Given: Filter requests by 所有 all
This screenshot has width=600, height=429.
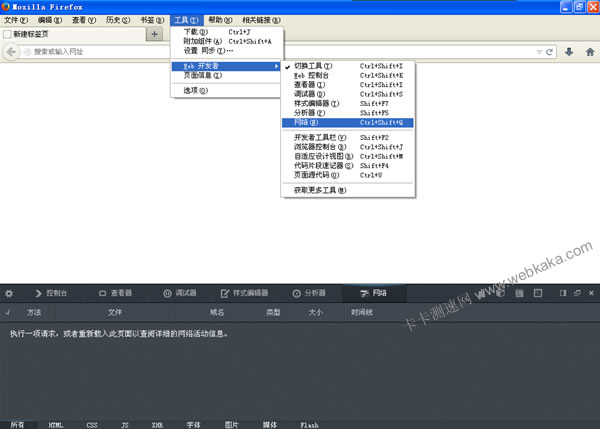Looking at the screenshot, I should [x=17, y=425].
